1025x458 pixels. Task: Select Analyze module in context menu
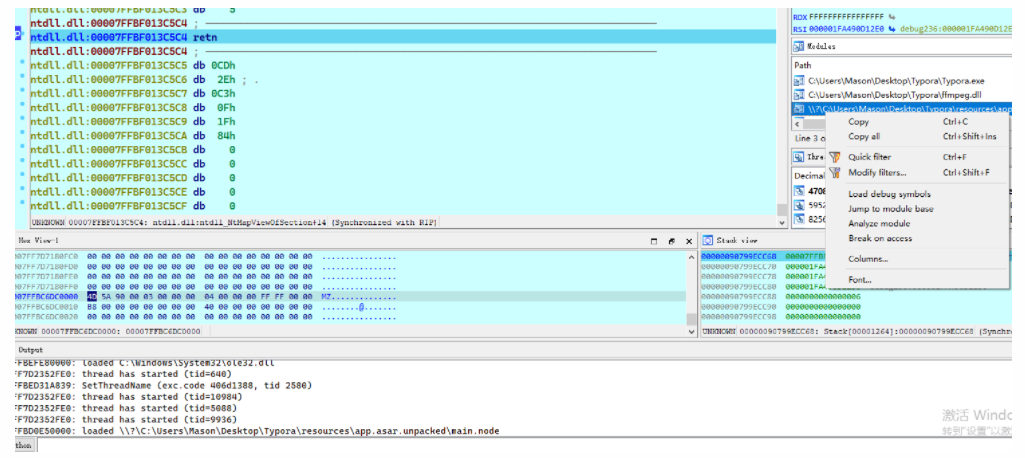pyautogui.click(x=879, y=223)
